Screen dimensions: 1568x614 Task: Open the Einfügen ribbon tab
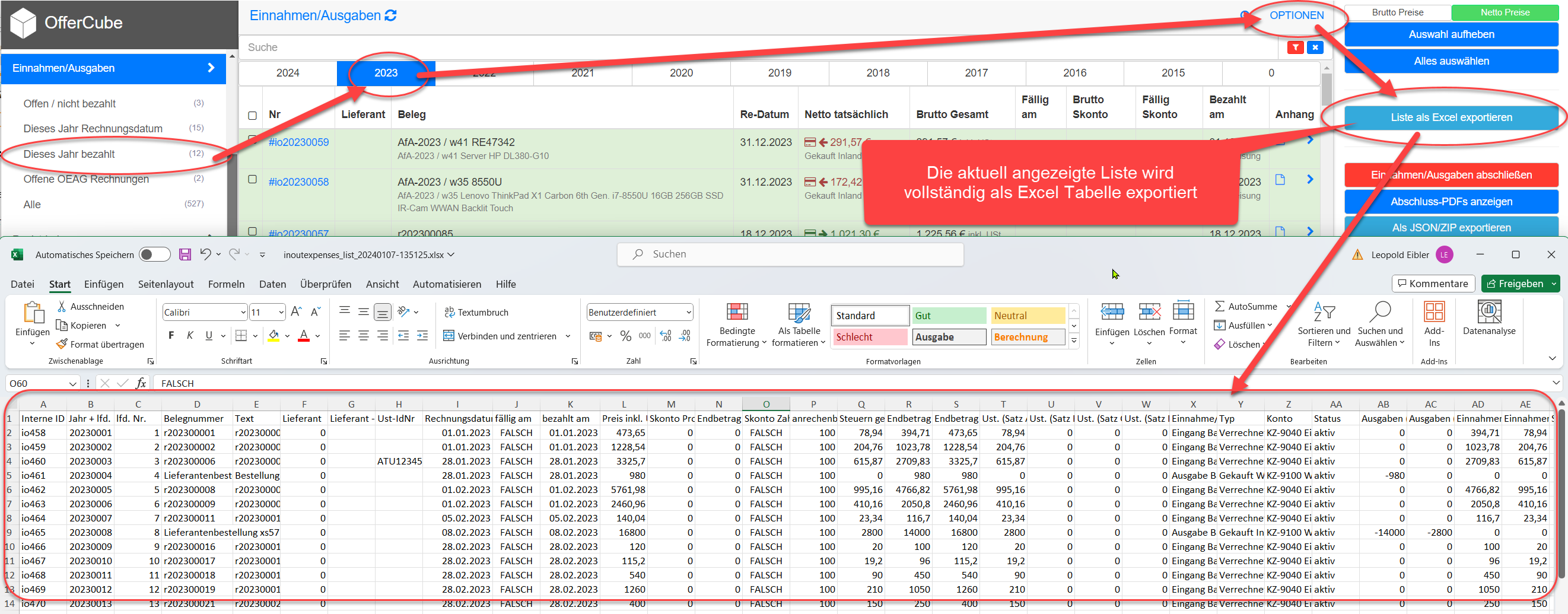coord(103,284)
